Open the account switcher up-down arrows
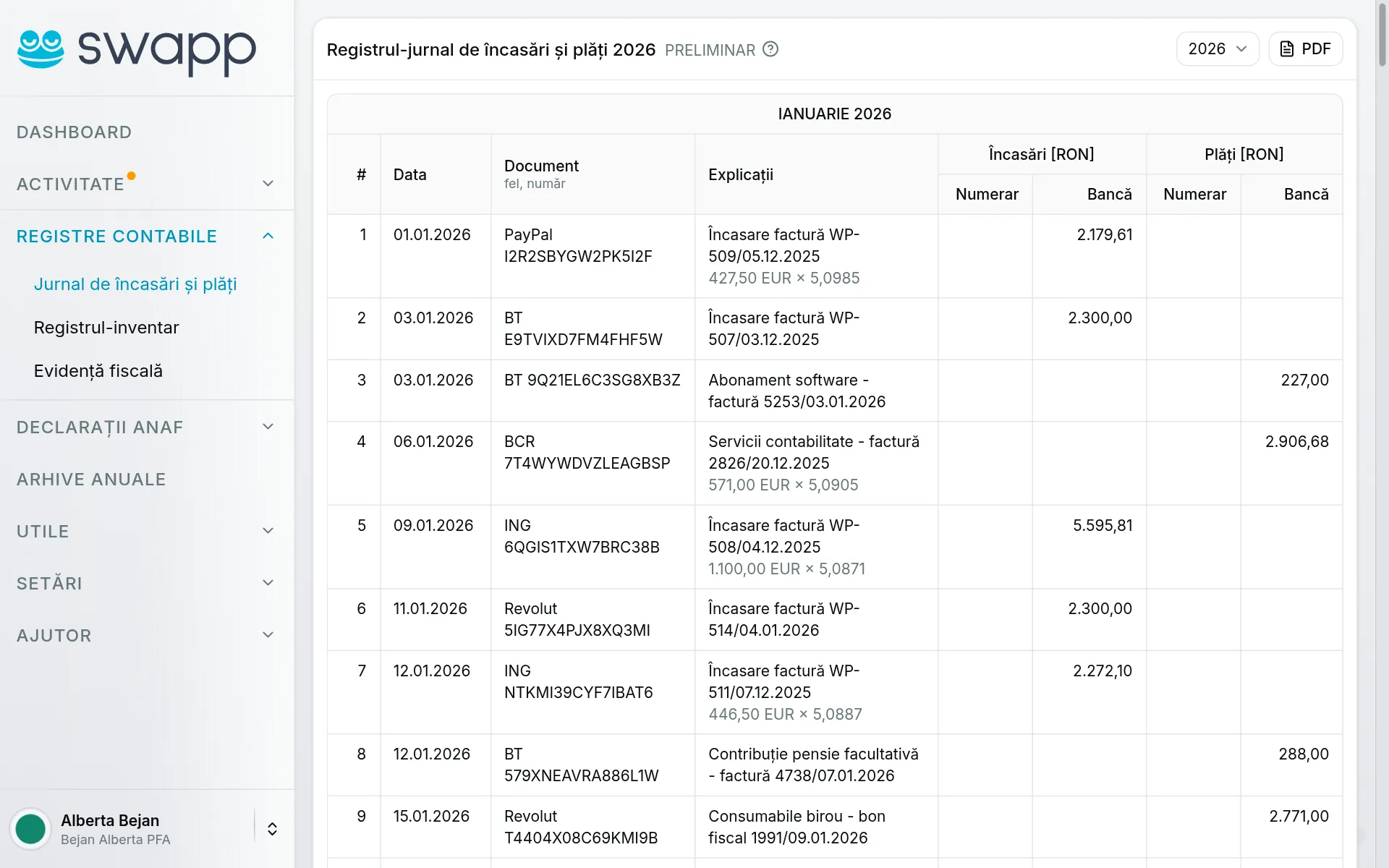 coord(272,829)
